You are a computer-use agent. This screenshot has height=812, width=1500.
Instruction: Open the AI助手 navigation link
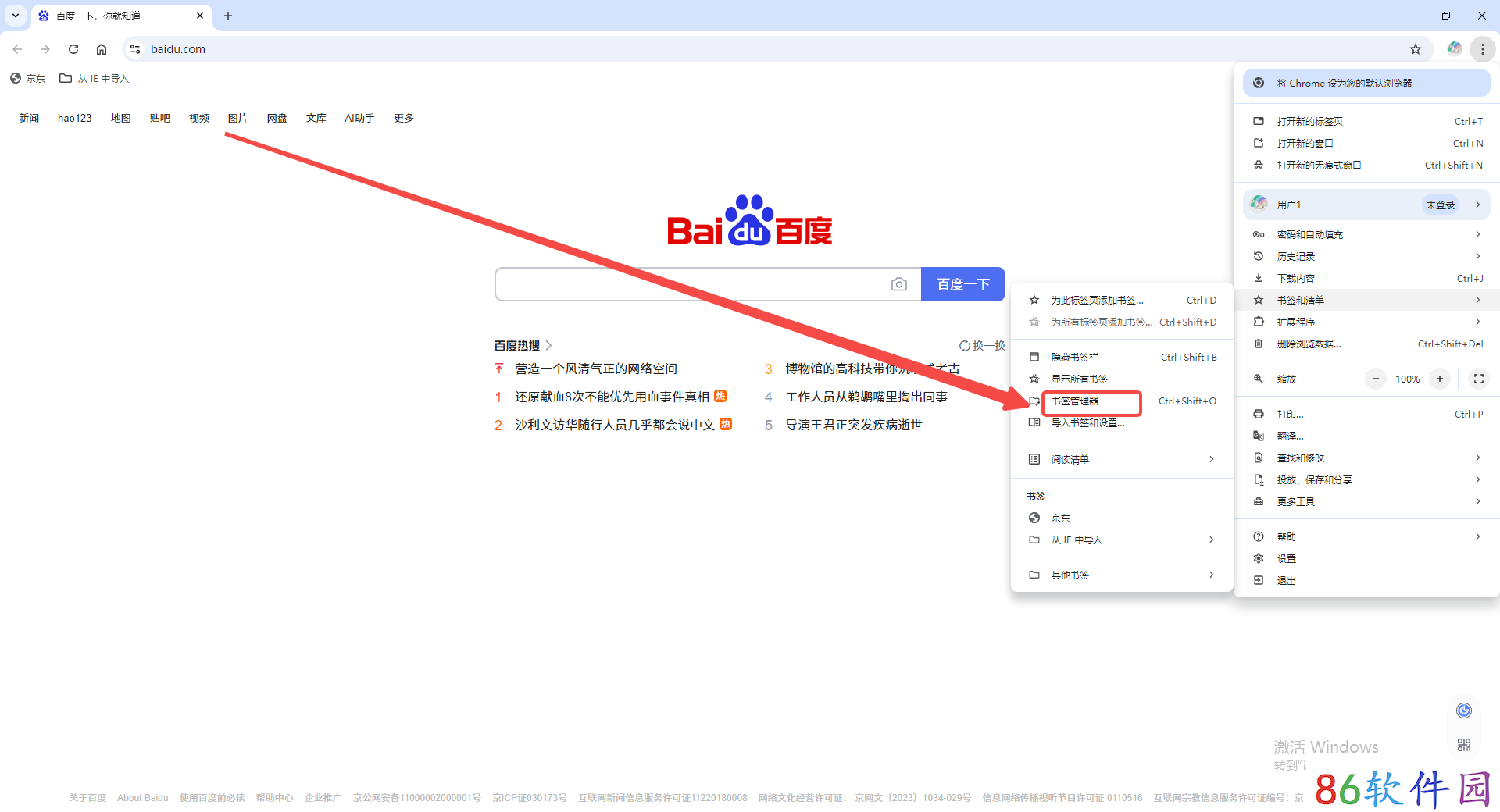[x=360, y=118]
